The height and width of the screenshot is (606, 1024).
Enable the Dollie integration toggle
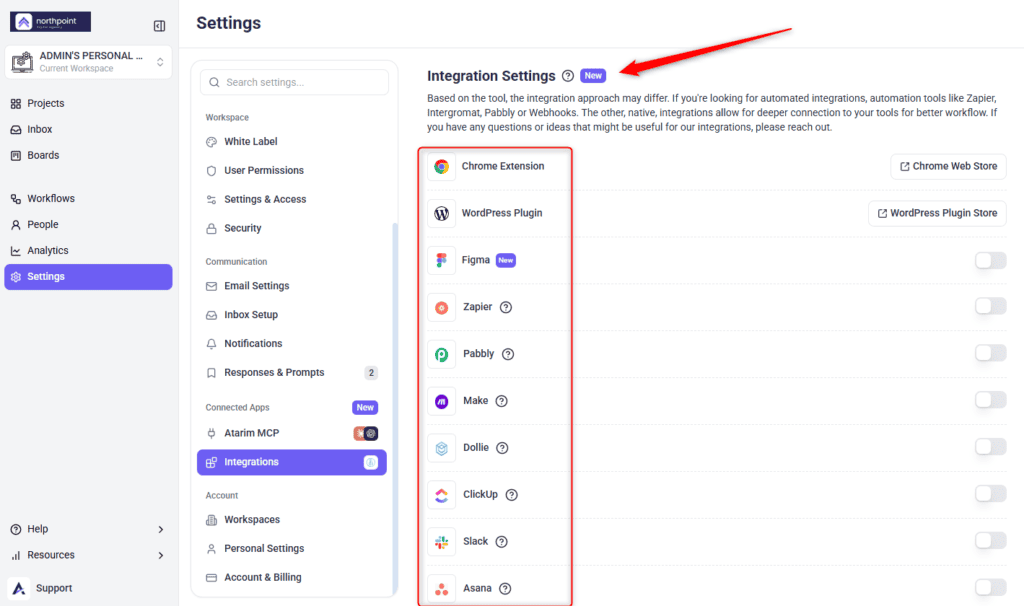point(991,447)
